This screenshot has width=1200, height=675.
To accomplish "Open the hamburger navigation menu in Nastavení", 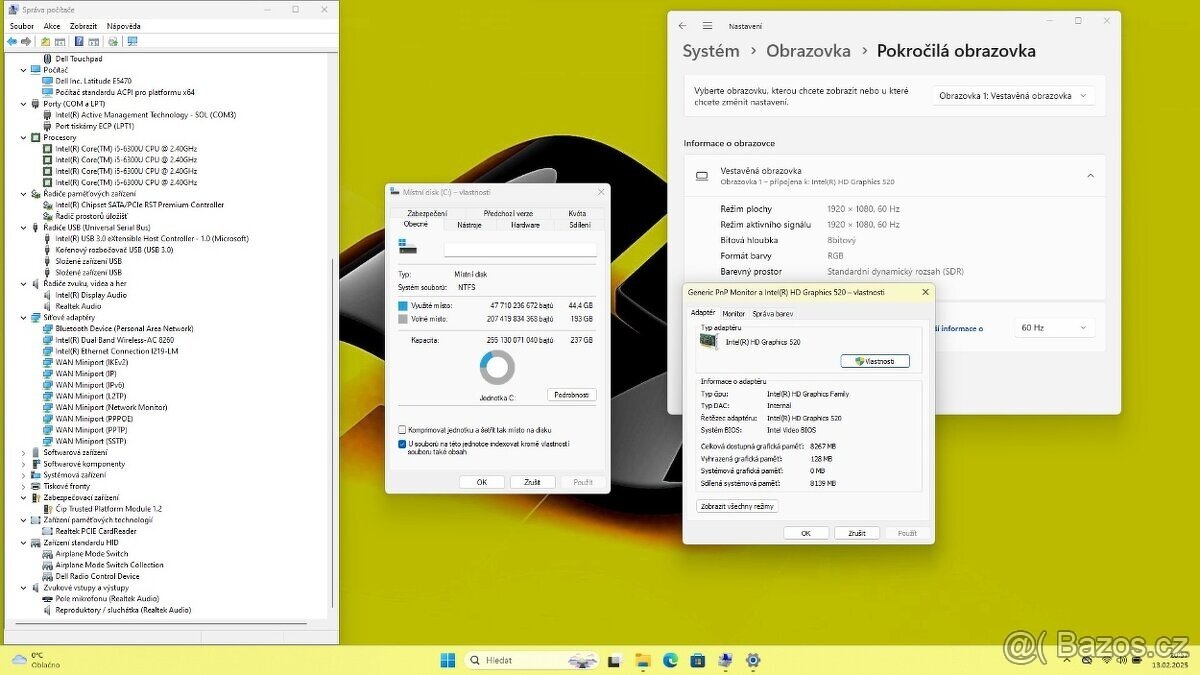I will (707, 26).
